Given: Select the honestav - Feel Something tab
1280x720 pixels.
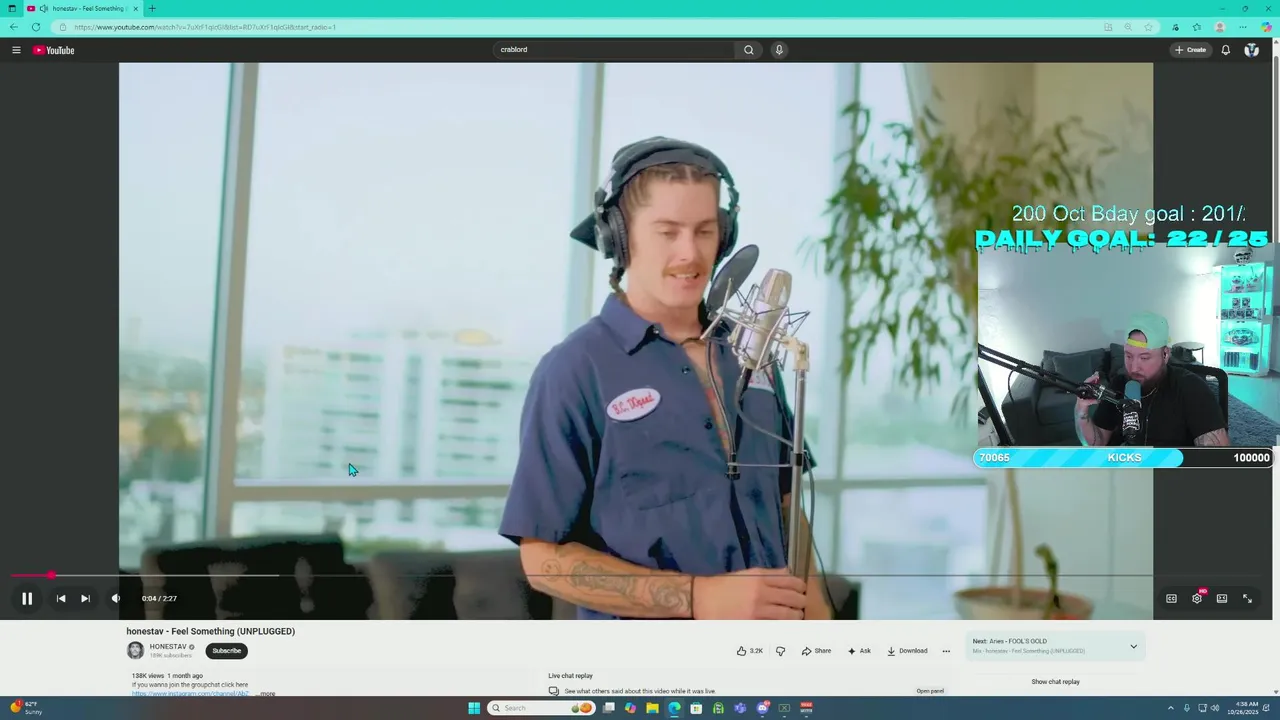Looking at the screenshot, I should (85, 8).
